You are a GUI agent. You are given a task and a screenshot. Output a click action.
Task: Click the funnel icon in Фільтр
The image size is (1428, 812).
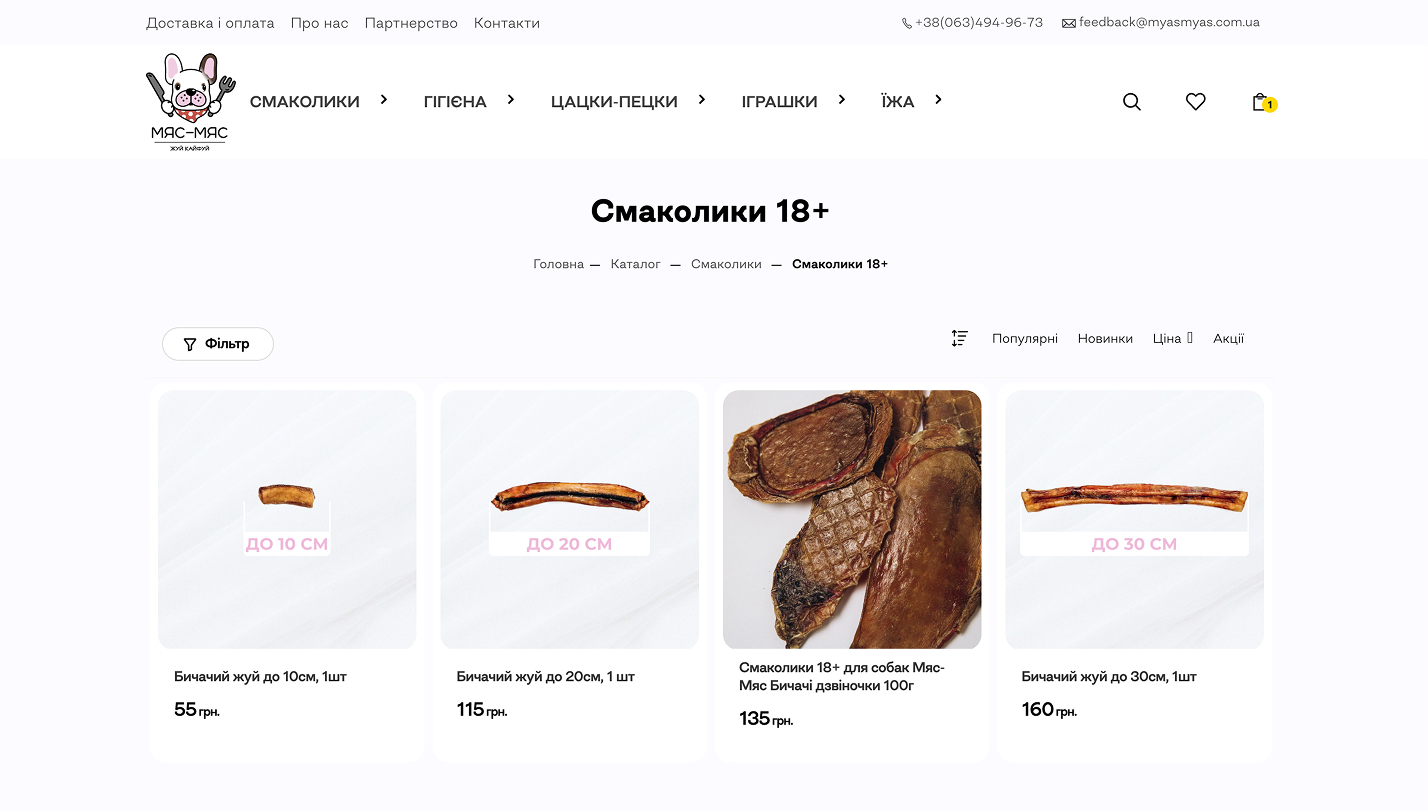tap(190, 344)
